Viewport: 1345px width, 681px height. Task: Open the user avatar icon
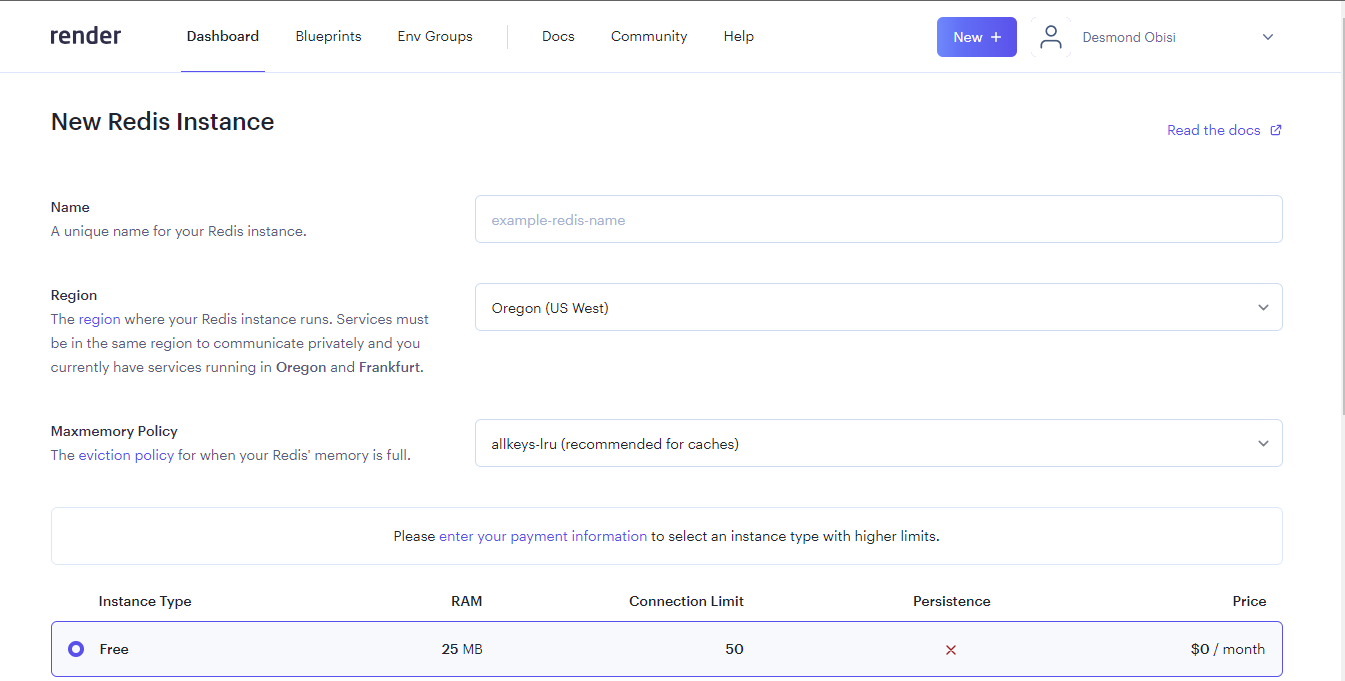pos(1050,37)
